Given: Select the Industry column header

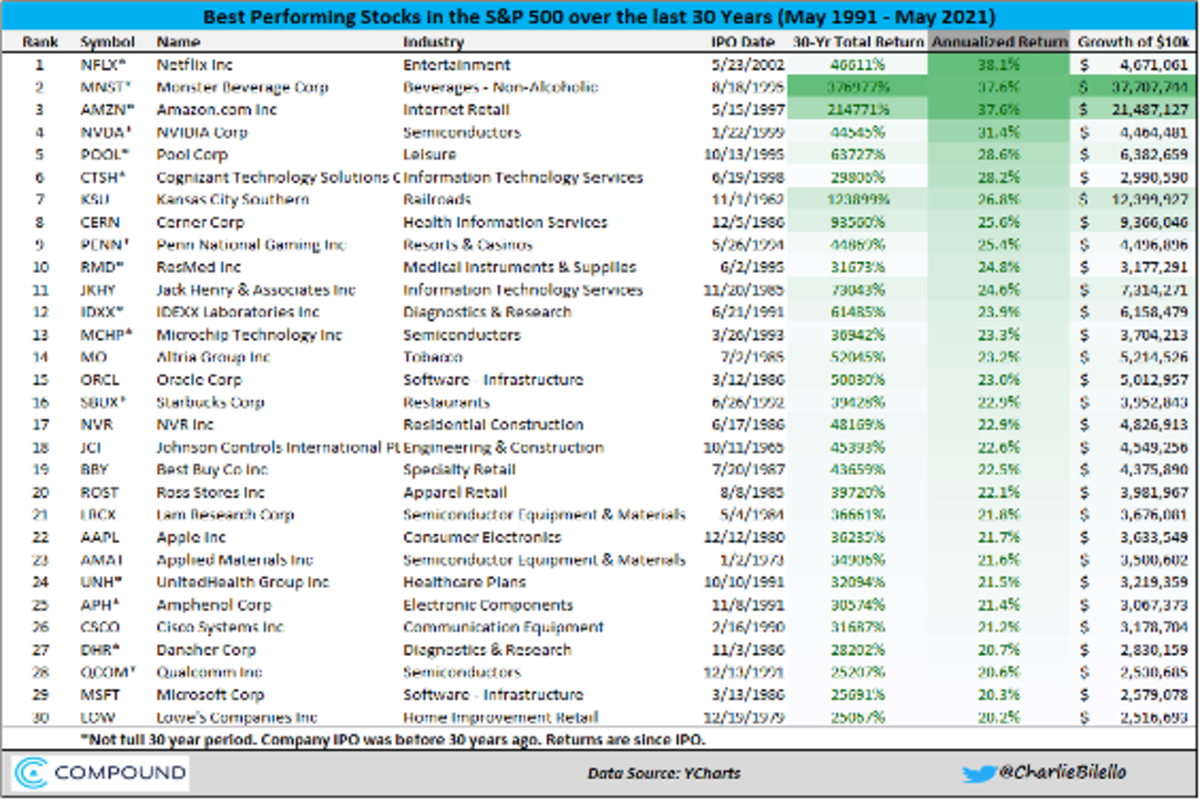Looking at the screenshot, I should coord(433,42).
